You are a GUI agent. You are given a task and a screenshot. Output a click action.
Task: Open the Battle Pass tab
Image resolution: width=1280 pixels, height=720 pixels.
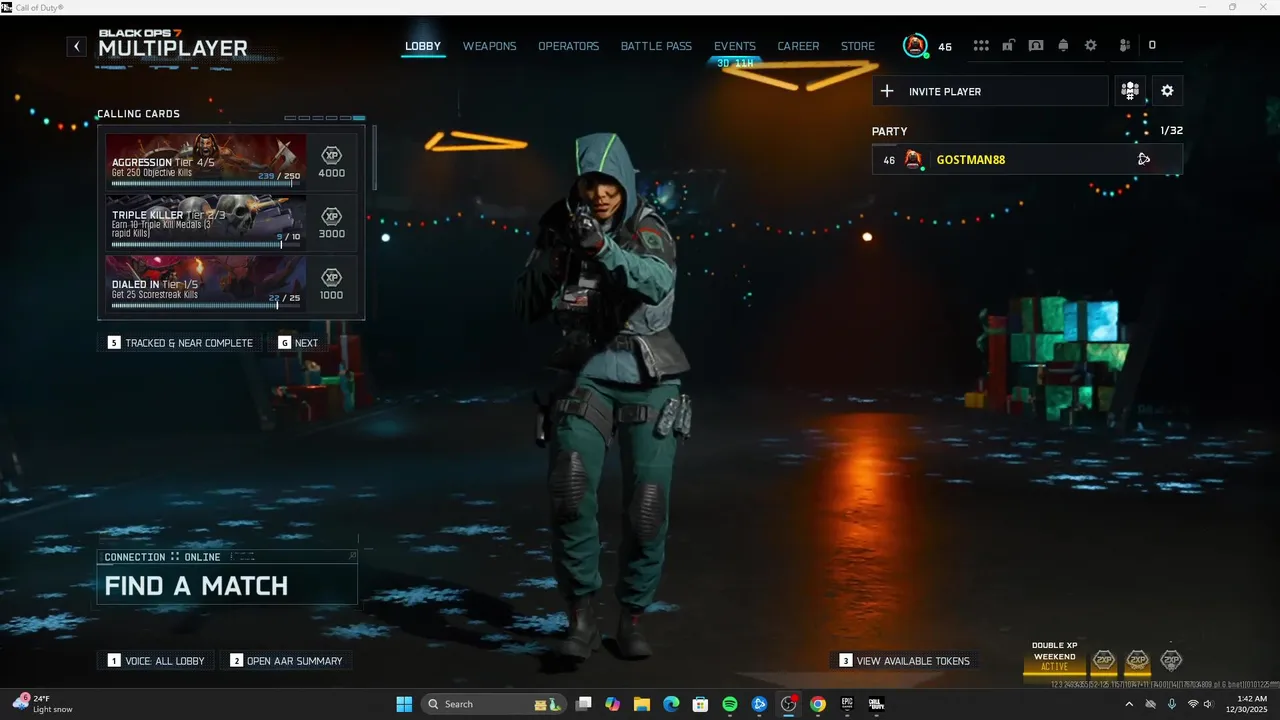click(x=656, y=46)
